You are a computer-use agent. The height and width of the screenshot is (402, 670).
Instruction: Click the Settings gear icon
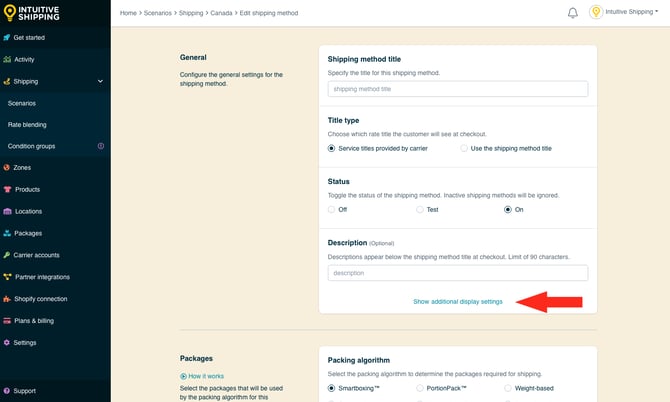tap(6, 343)
